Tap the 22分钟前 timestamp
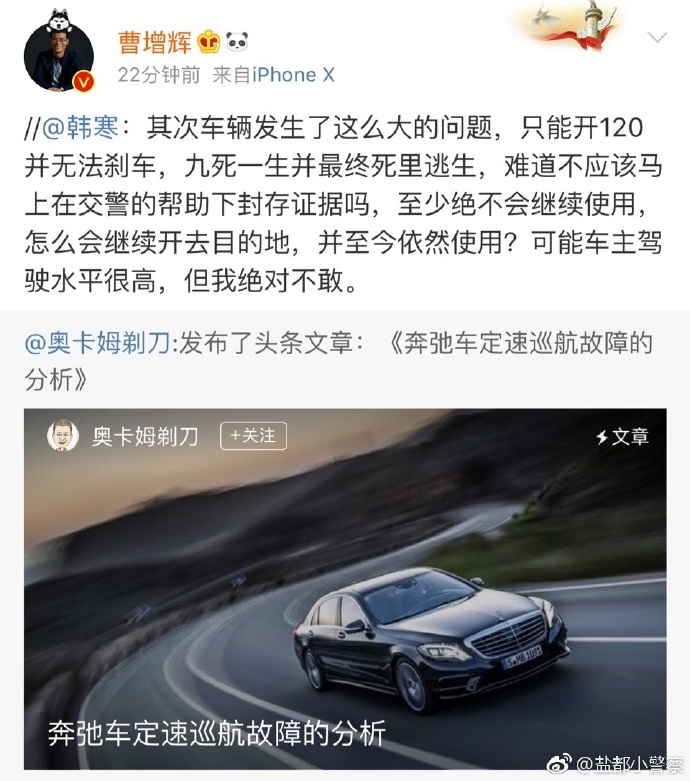The width and height of the screenshot is (690, 781). pos(159,75)
